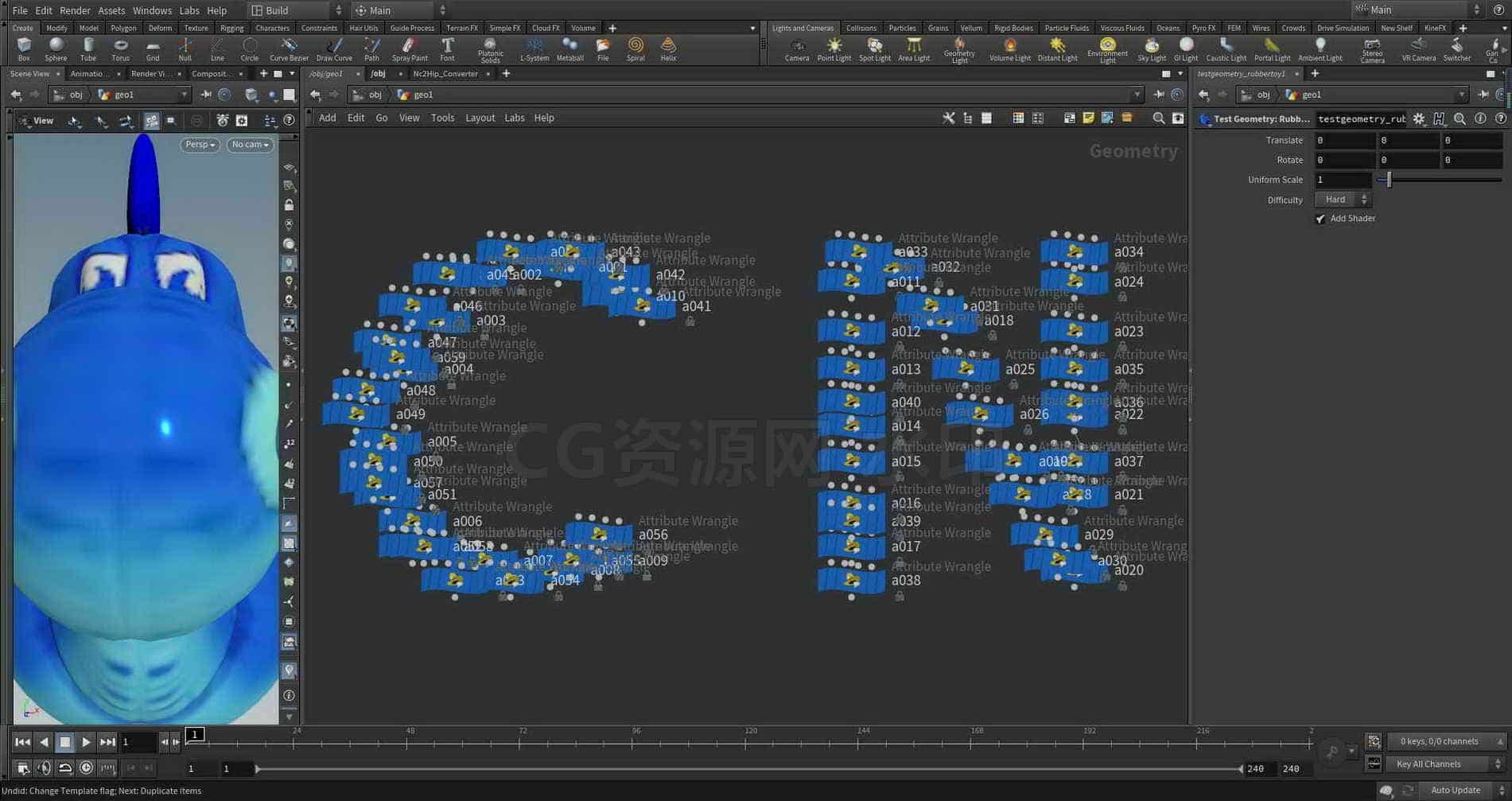The width and height of the screenshot is (1512, 801).
Task: Add a Camera from the shelf
Action: point(797,49)
